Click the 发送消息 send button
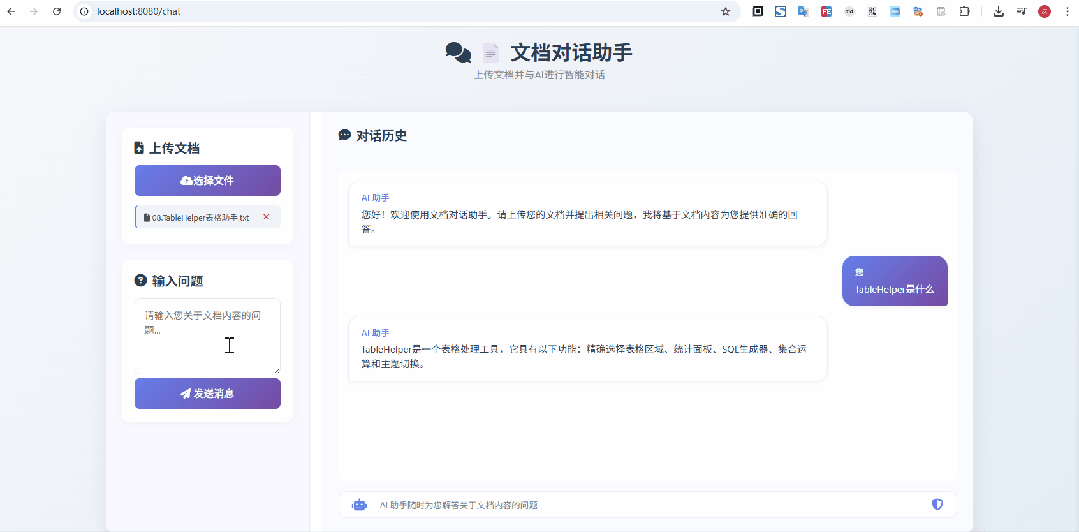Image resolution: width=1079 pixels, height=532 pixels. [208, 394]
